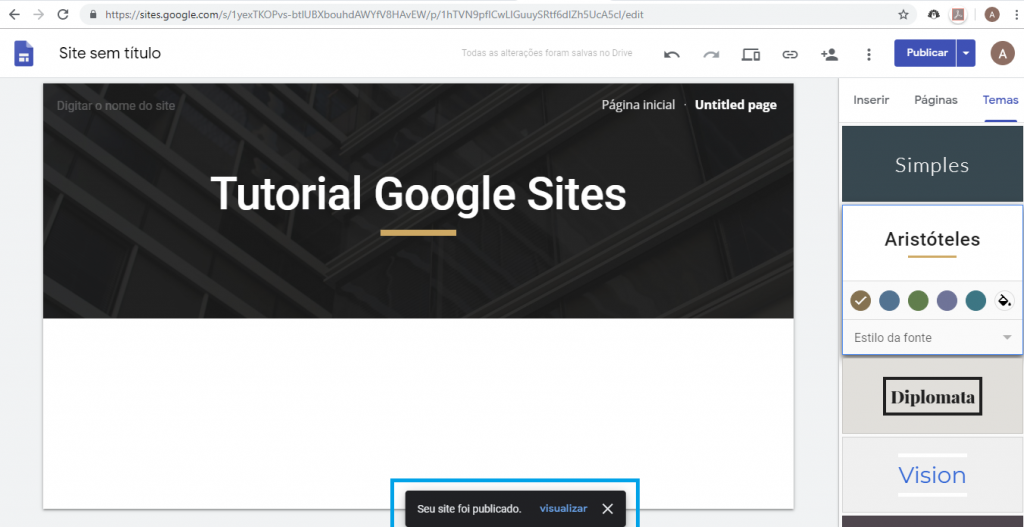Click the visualizar link in the notification

pyautogui.click(x=563, y=509)
